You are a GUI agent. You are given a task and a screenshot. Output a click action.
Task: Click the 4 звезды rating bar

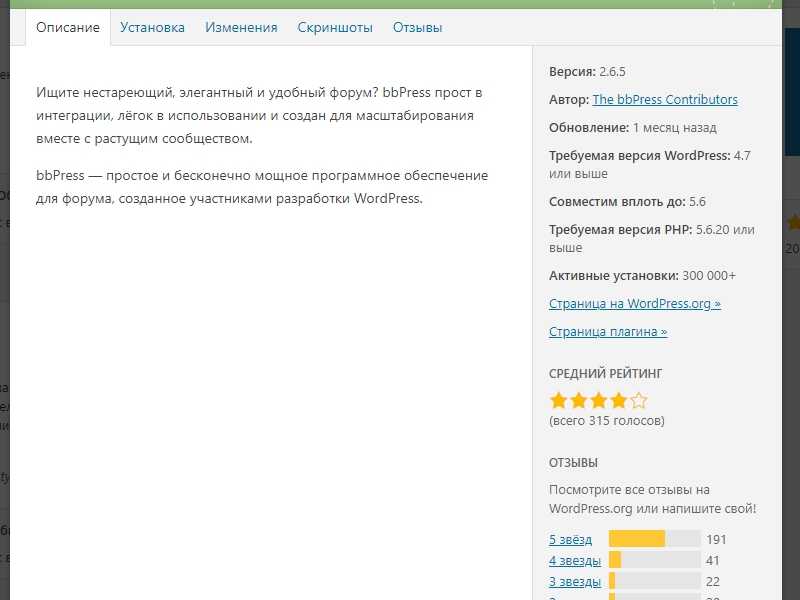(x=655, y=560)
